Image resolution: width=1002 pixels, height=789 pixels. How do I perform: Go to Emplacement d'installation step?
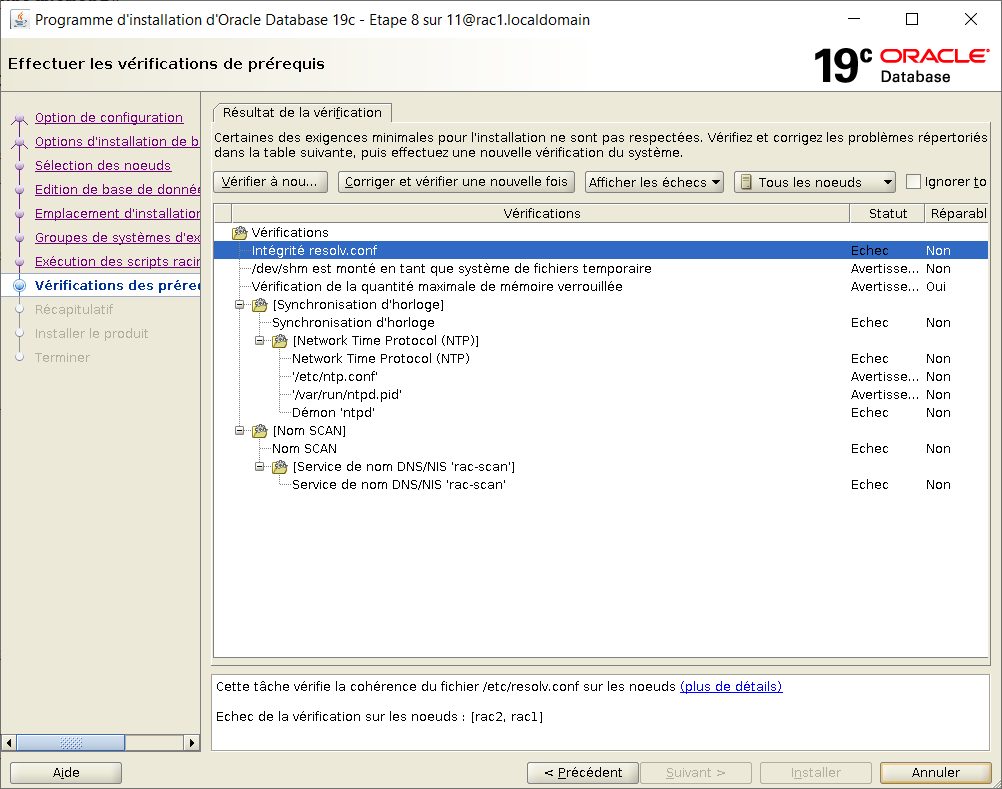[117, 213]
